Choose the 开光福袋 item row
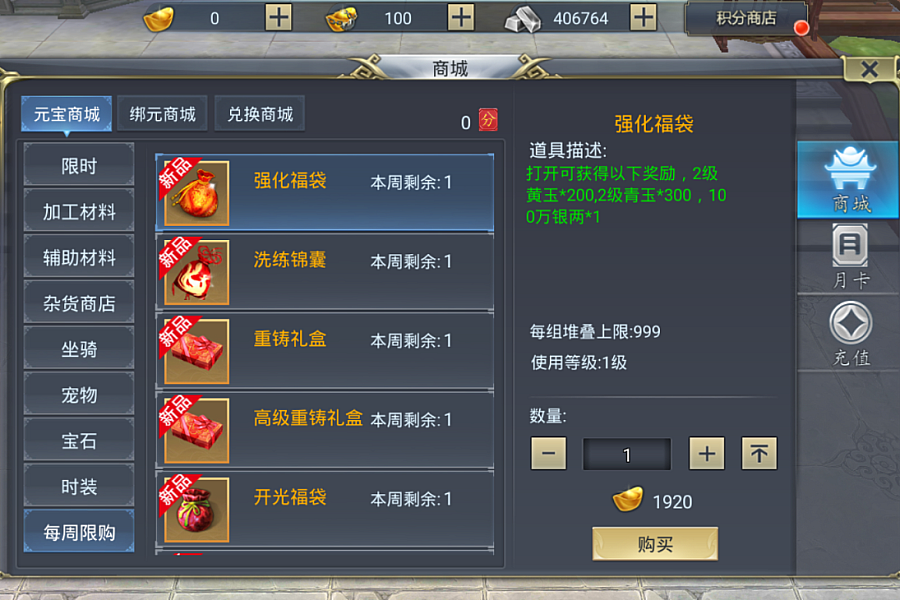The width and height of the screenshot is (900, 600). (x=324, y=509)
